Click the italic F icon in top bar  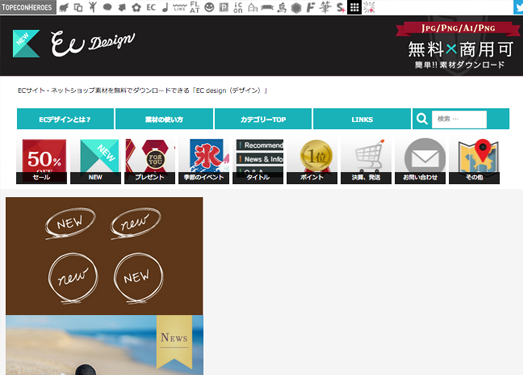point(311,7)
